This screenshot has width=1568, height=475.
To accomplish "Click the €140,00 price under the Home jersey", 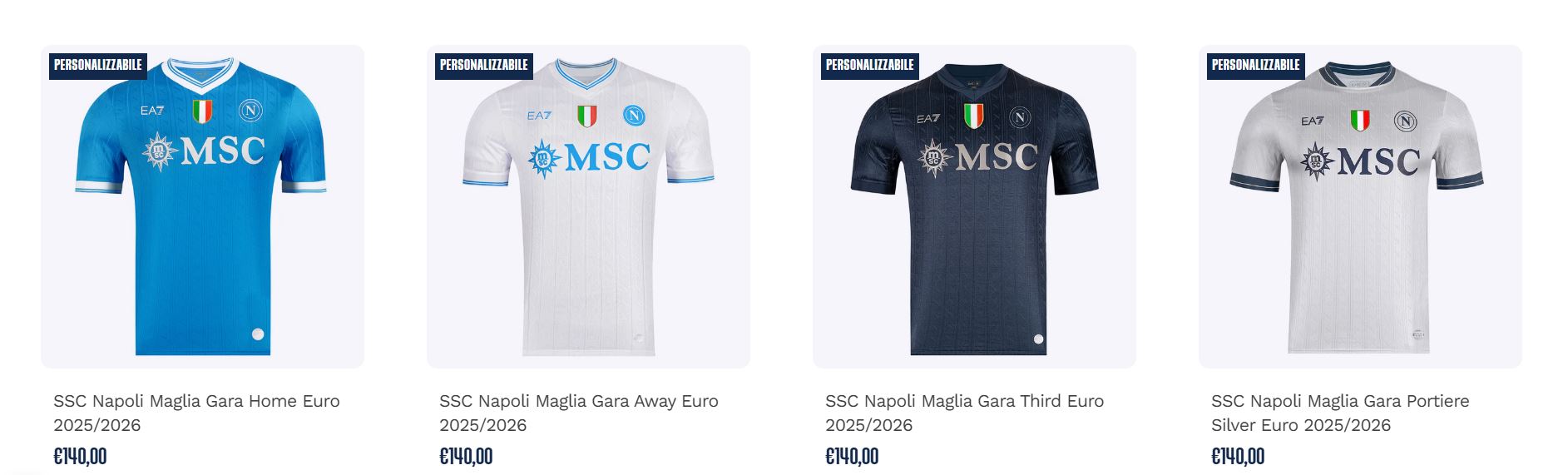I will 80,457.
